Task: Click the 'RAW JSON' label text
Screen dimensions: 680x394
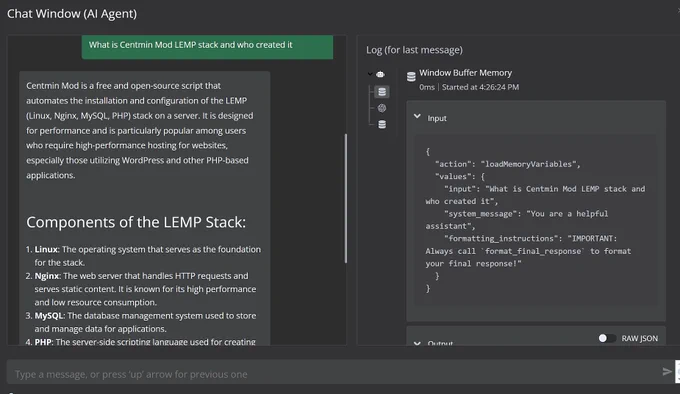Action: pos(640,338)
